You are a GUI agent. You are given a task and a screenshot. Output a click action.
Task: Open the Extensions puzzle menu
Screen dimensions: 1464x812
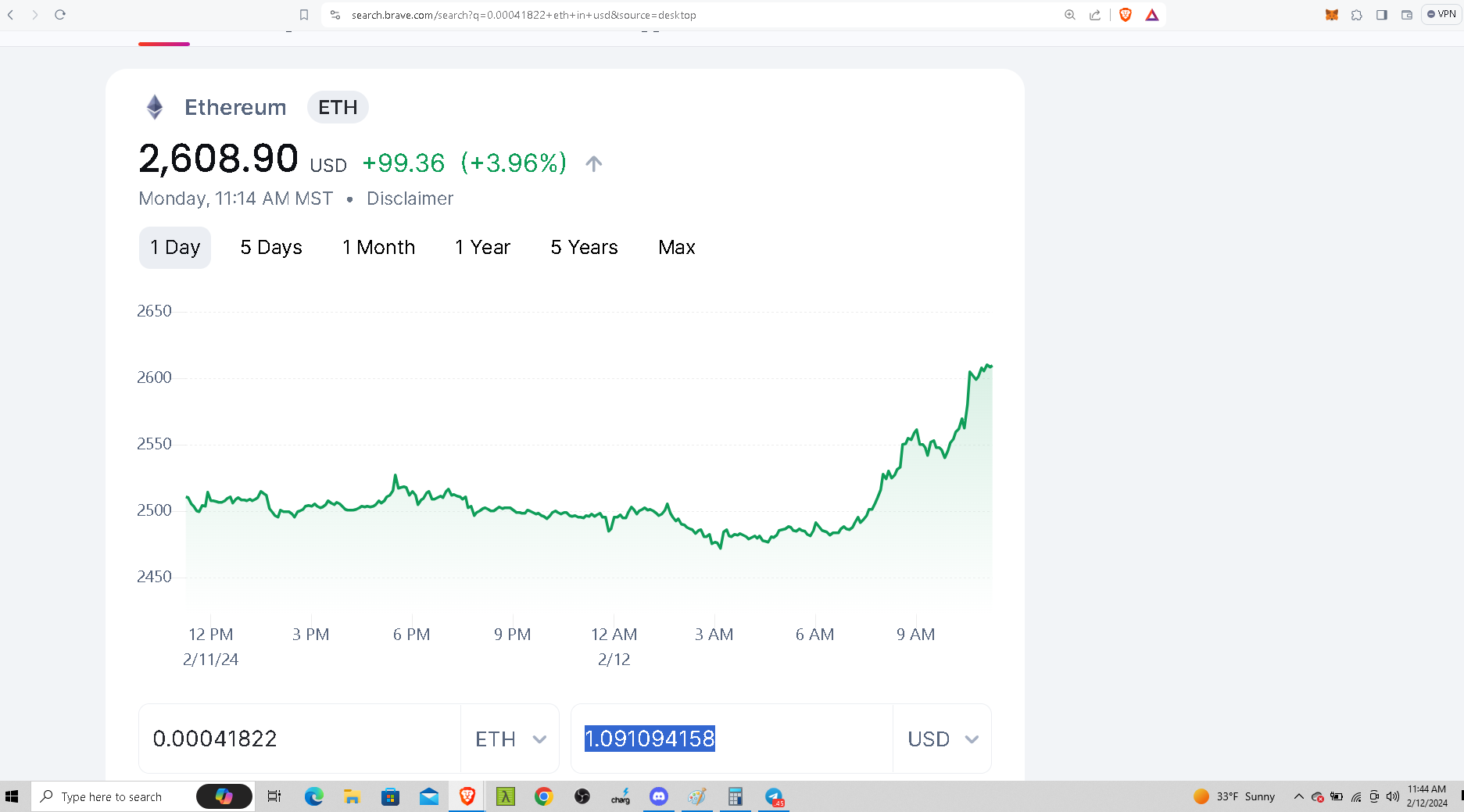[x=1357, y=15]
